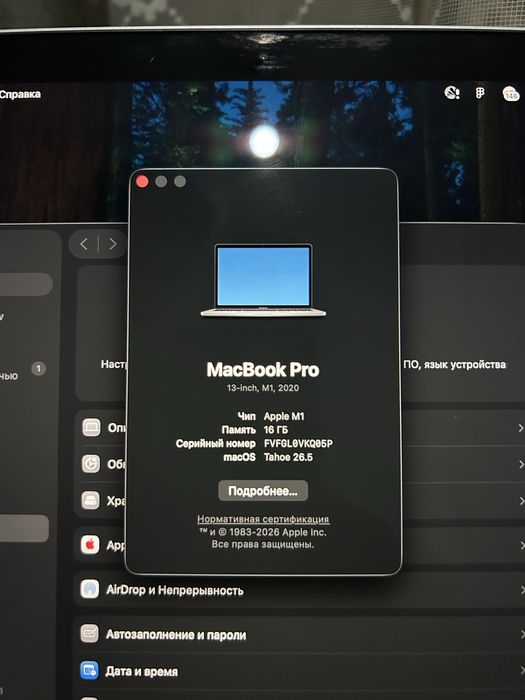This screenshot has height=700, width=525.
Task: Select the serial number FVFGL0VKQ05P text
Action: tap(298, 444)
